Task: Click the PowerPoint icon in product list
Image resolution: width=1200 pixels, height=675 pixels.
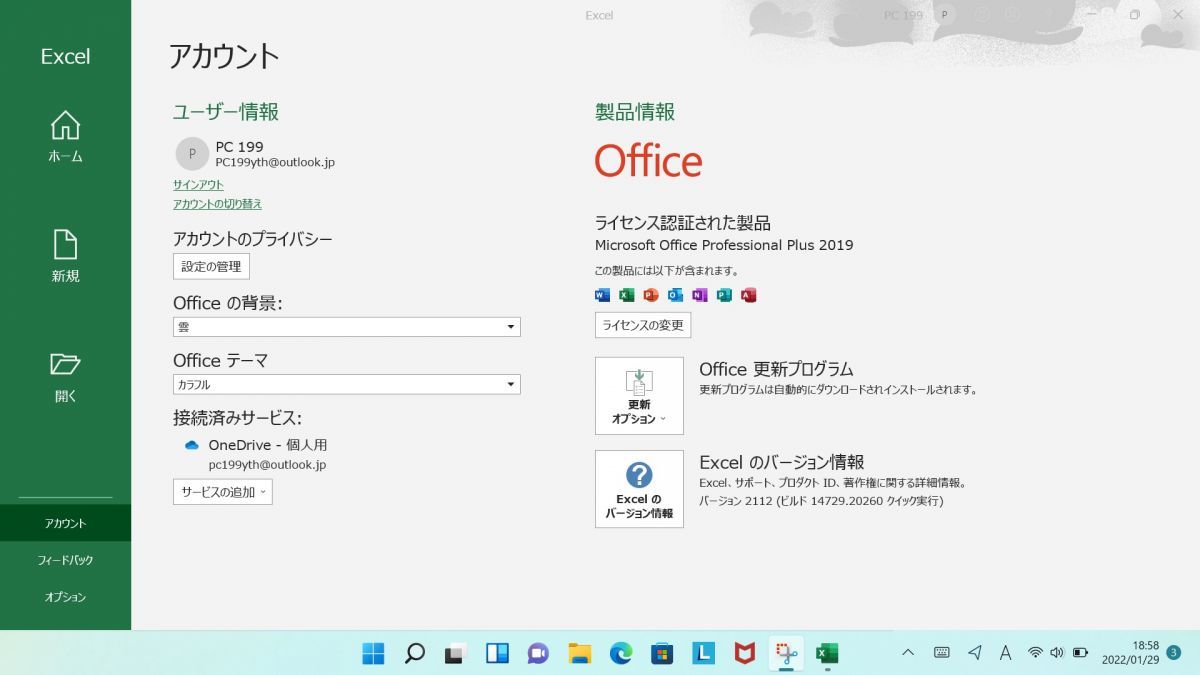Action: [651, 295]
